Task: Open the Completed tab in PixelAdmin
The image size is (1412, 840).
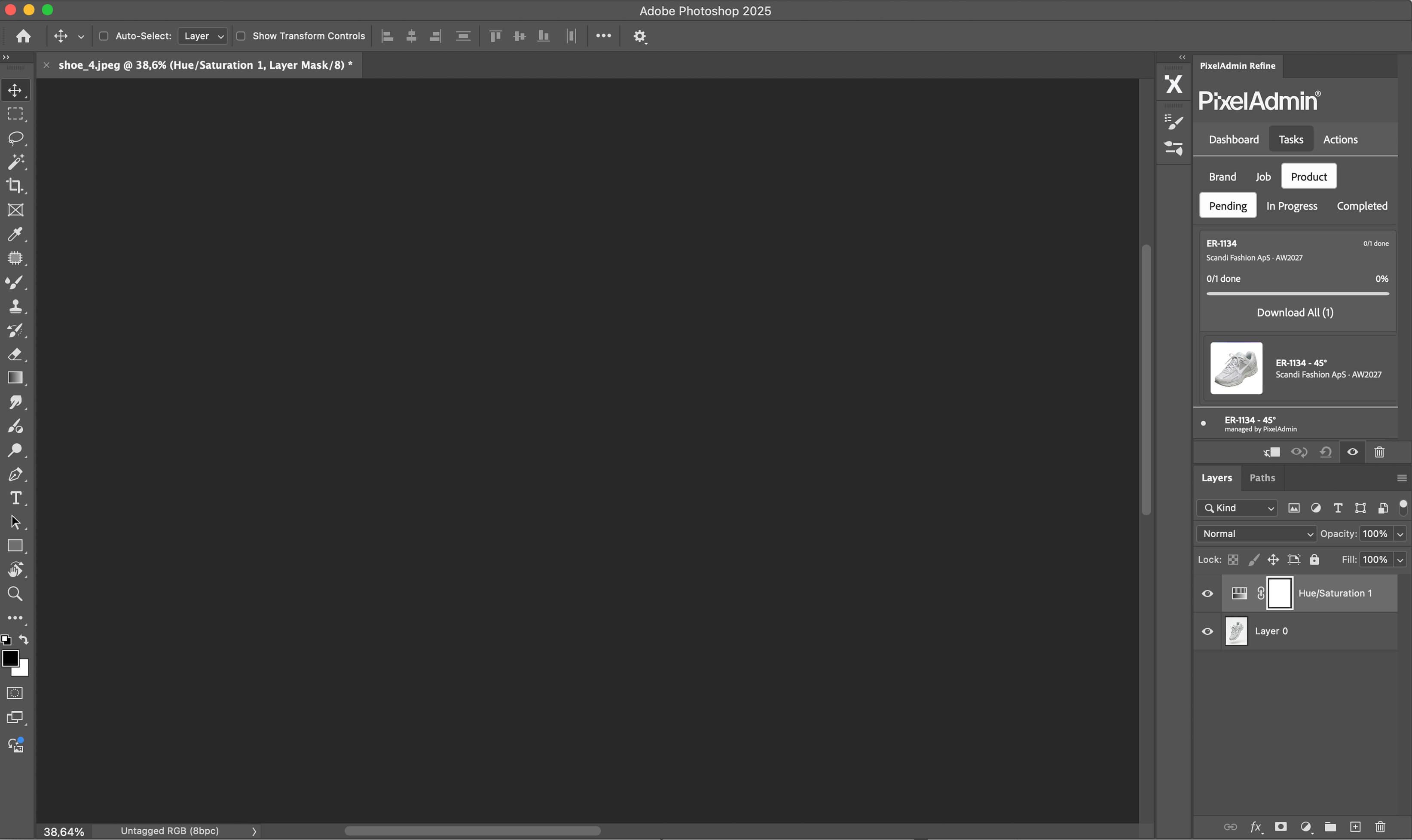Action: coord(1362,205)
